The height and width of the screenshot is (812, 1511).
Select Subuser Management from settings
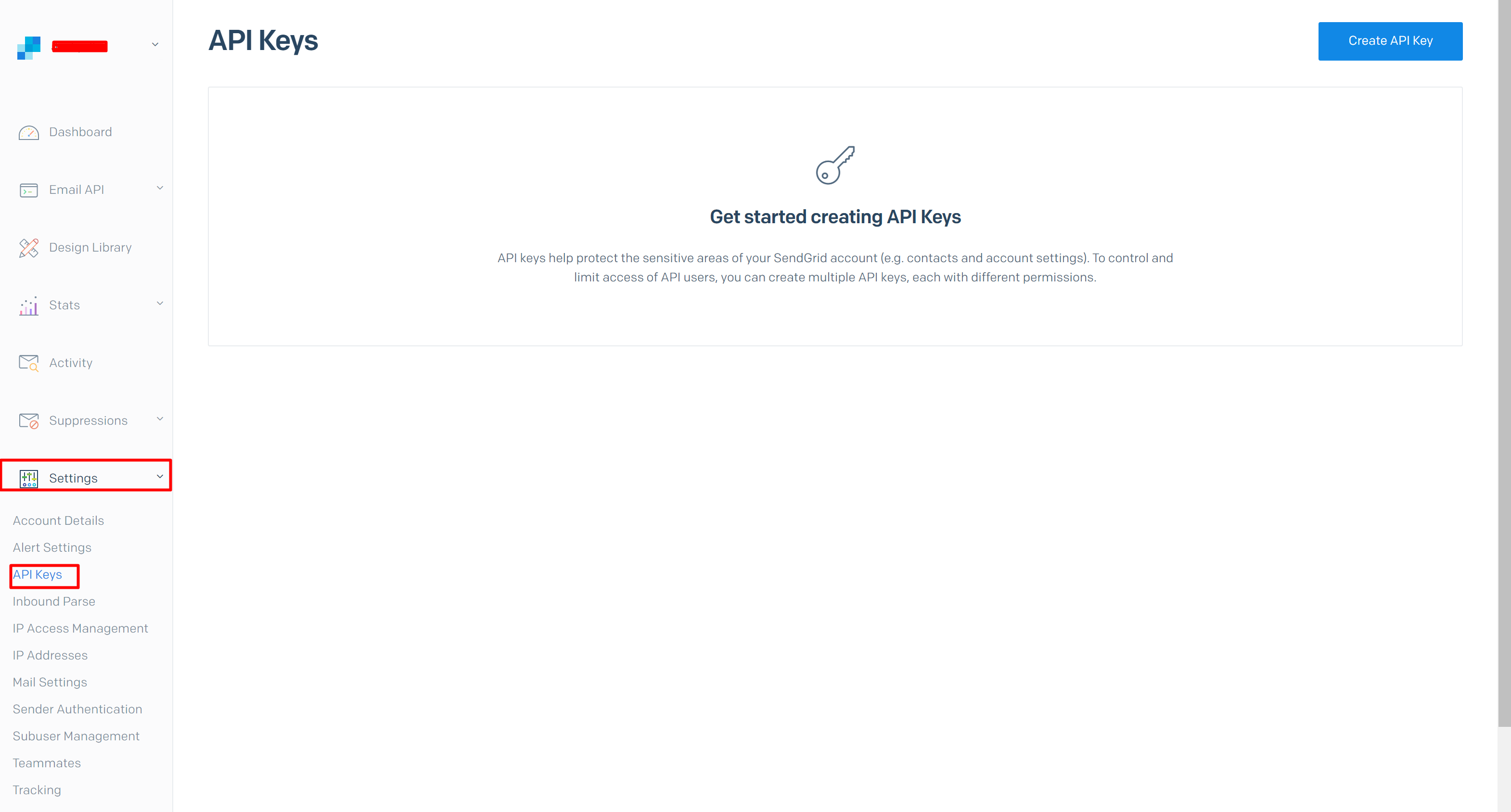76,736
